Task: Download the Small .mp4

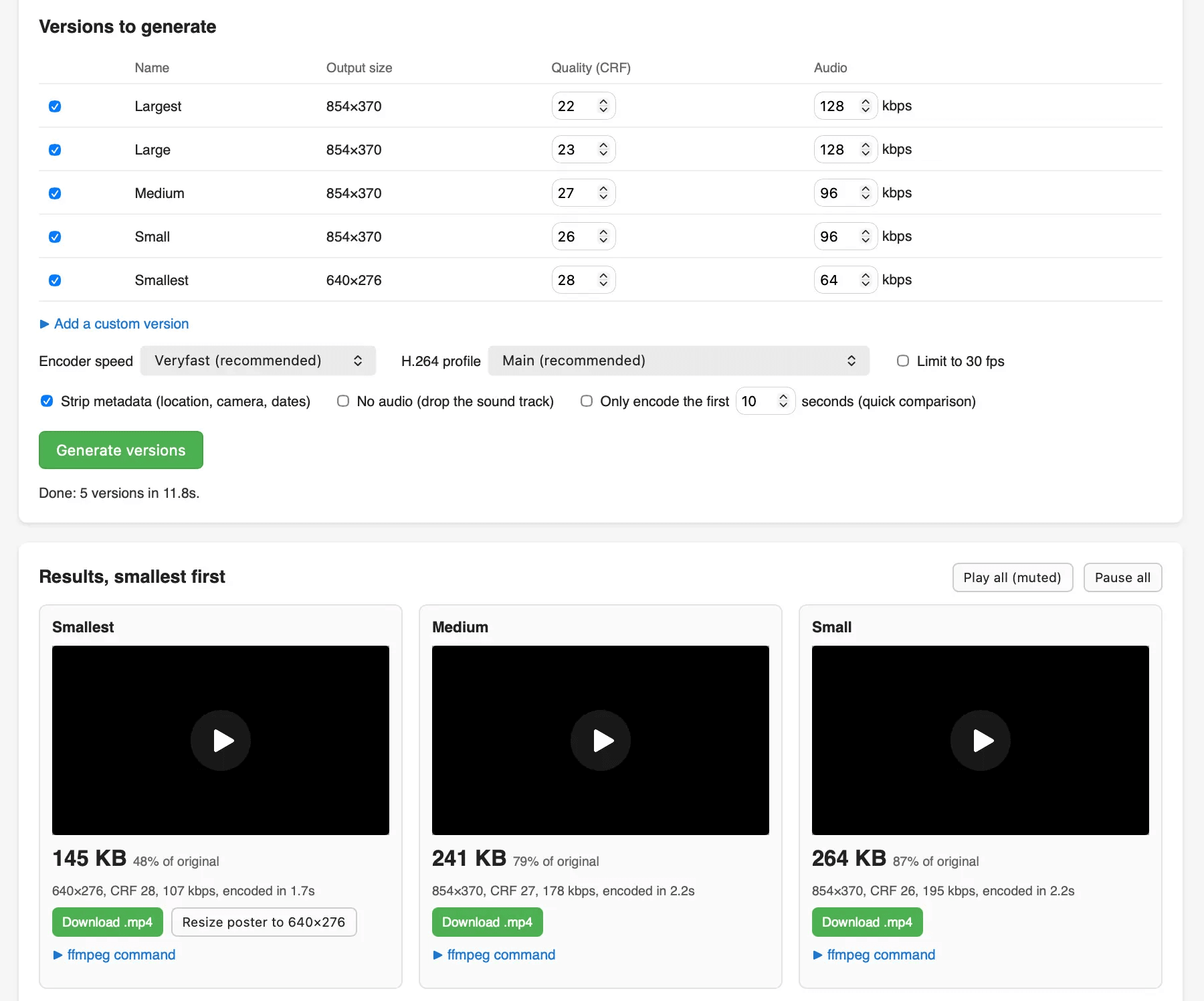Action: point(868,922)
